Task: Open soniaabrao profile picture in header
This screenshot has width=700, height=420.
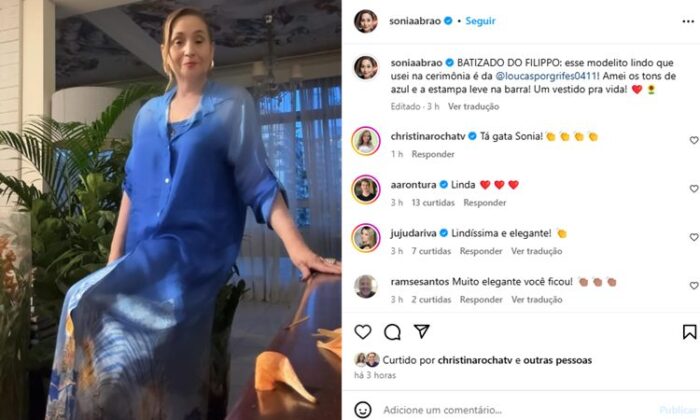Action: click(x=366, y=21)
